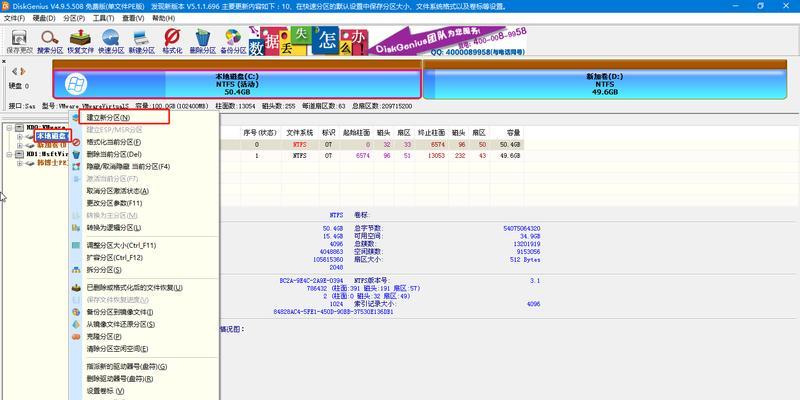
Task: Select 取消分区激活状态(A) menu entry
Action: click(x=118, y=191)
